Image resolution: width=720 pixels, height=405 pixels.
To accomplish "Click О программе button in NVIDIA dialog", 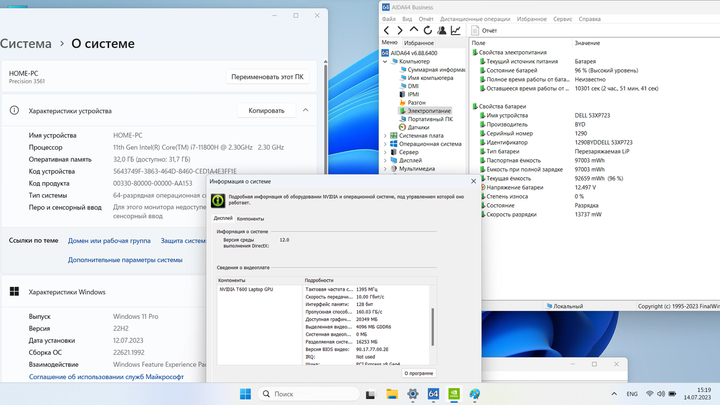I will [x=419, y=373].
